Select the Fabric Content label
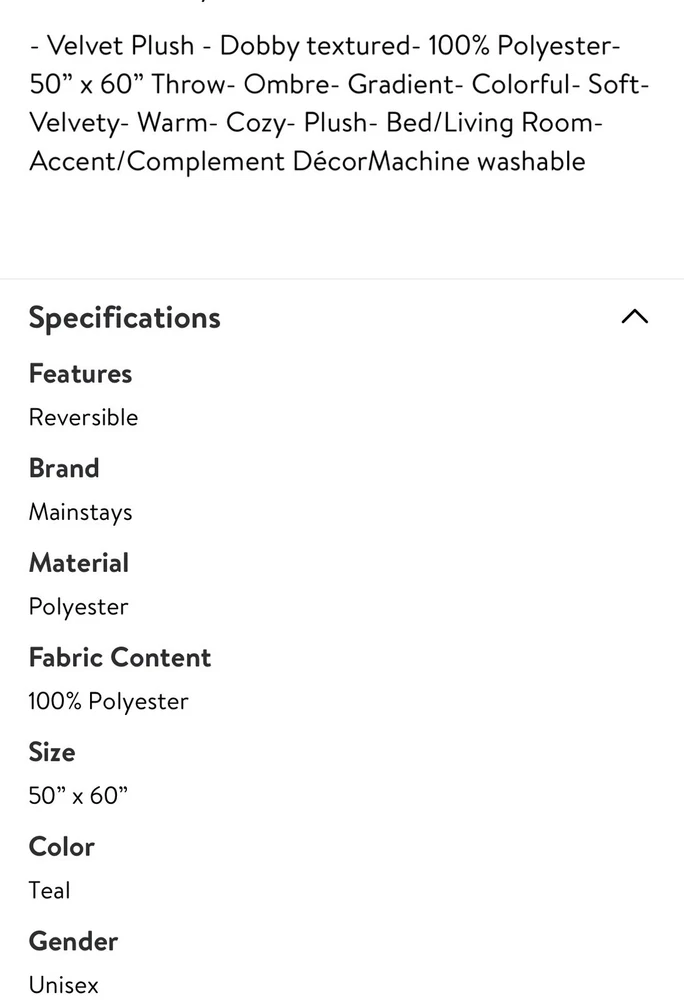This screenshot has height=1000, width=684. tap(120, 657)
